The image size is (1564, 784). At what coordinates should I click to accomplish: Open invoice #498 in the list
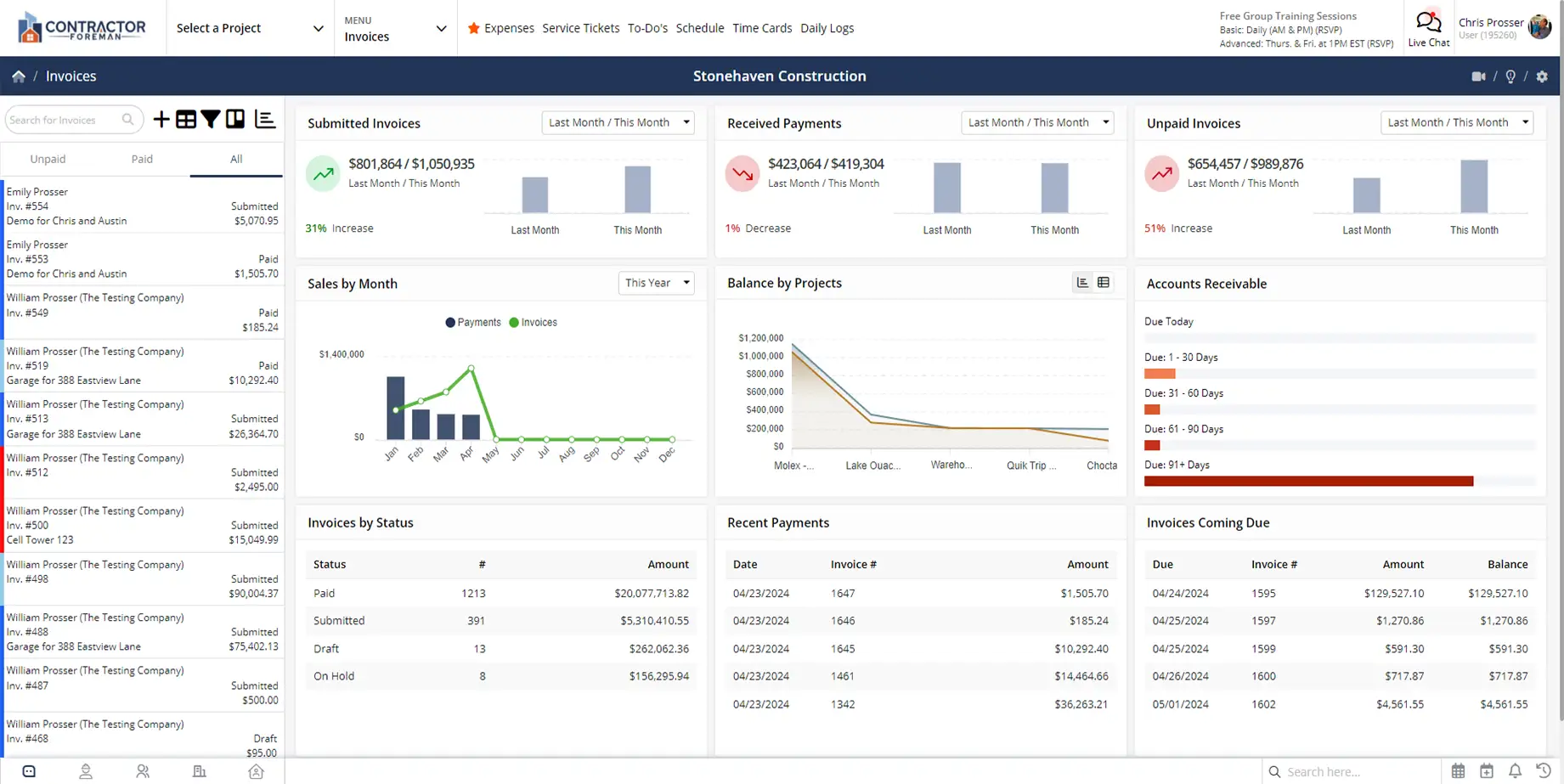(143, 579)
